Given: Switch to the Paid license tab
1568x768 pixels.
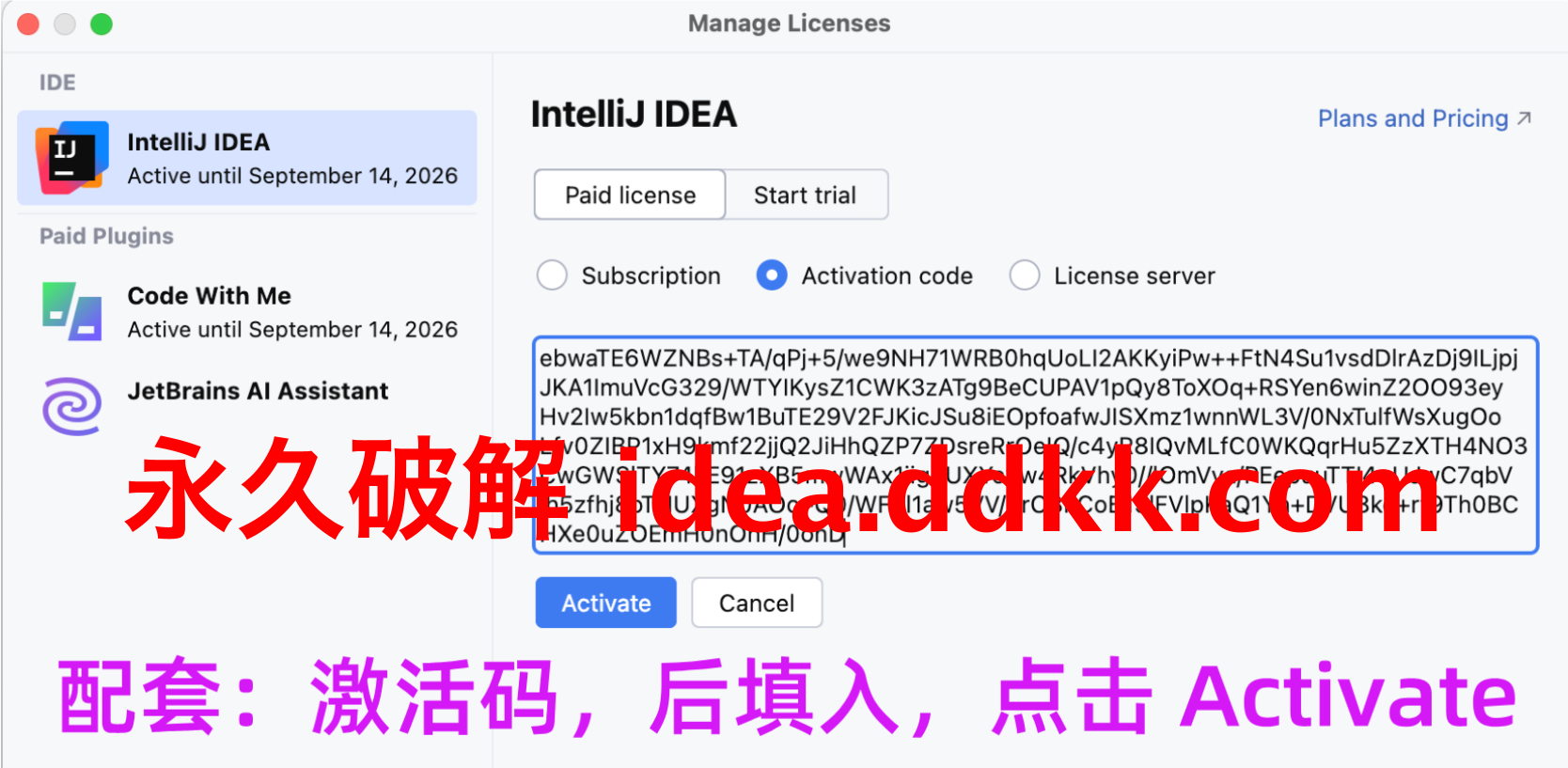Looking at the screenshot, I should (x=630, y=195).
